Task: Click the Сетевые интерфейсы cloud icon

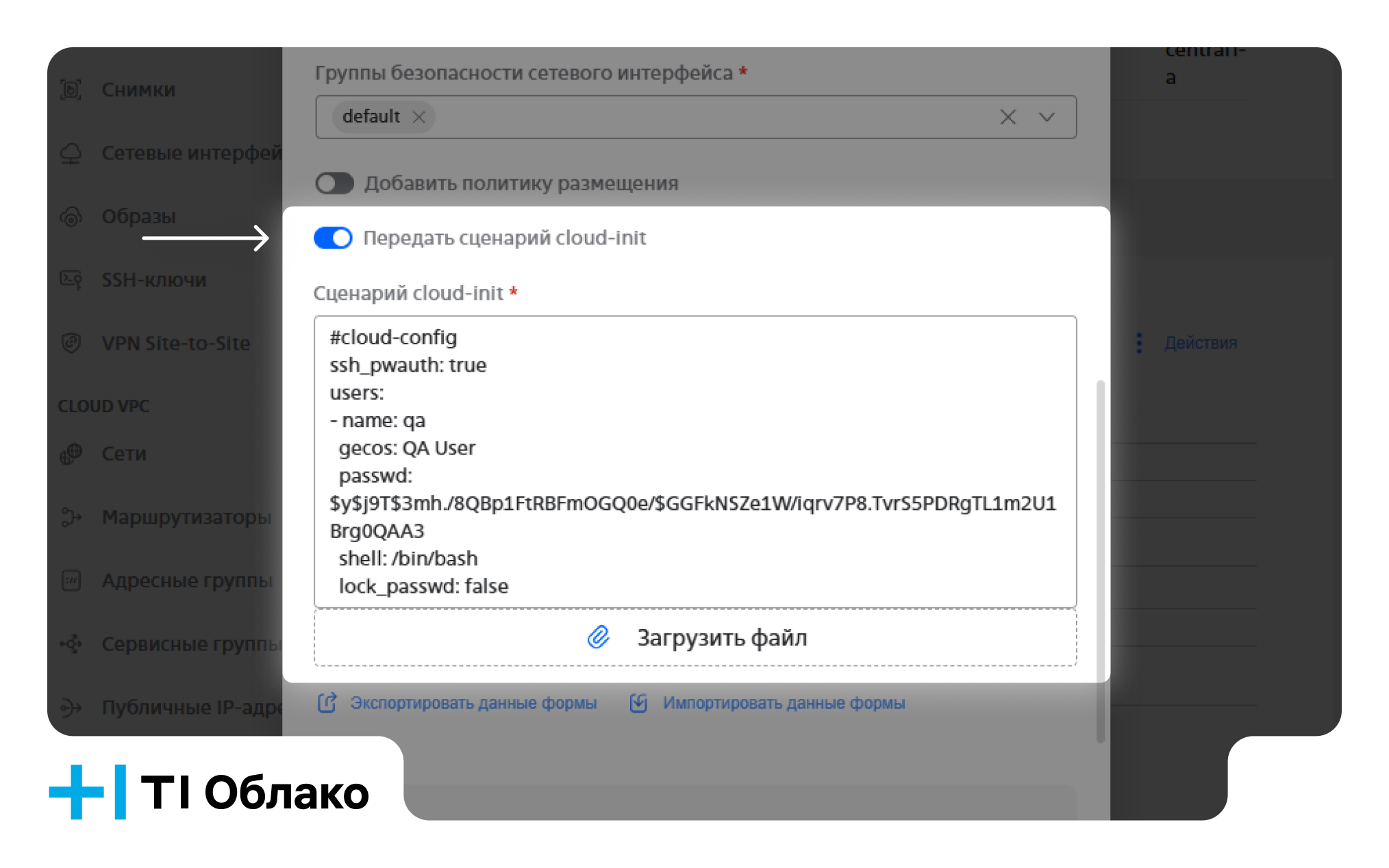Action: pos(71,153)
